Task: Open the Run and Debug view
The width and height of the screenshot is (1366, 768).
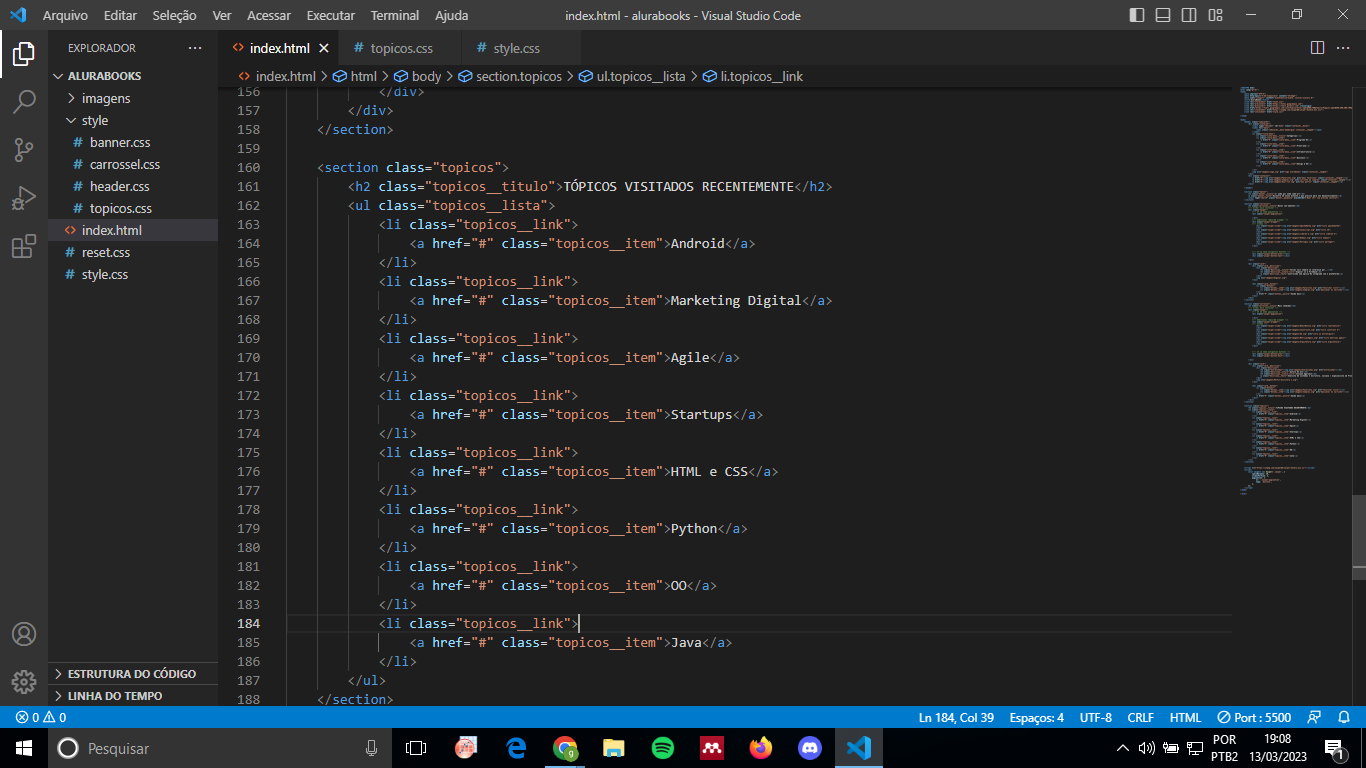Action: click(24, 198)
